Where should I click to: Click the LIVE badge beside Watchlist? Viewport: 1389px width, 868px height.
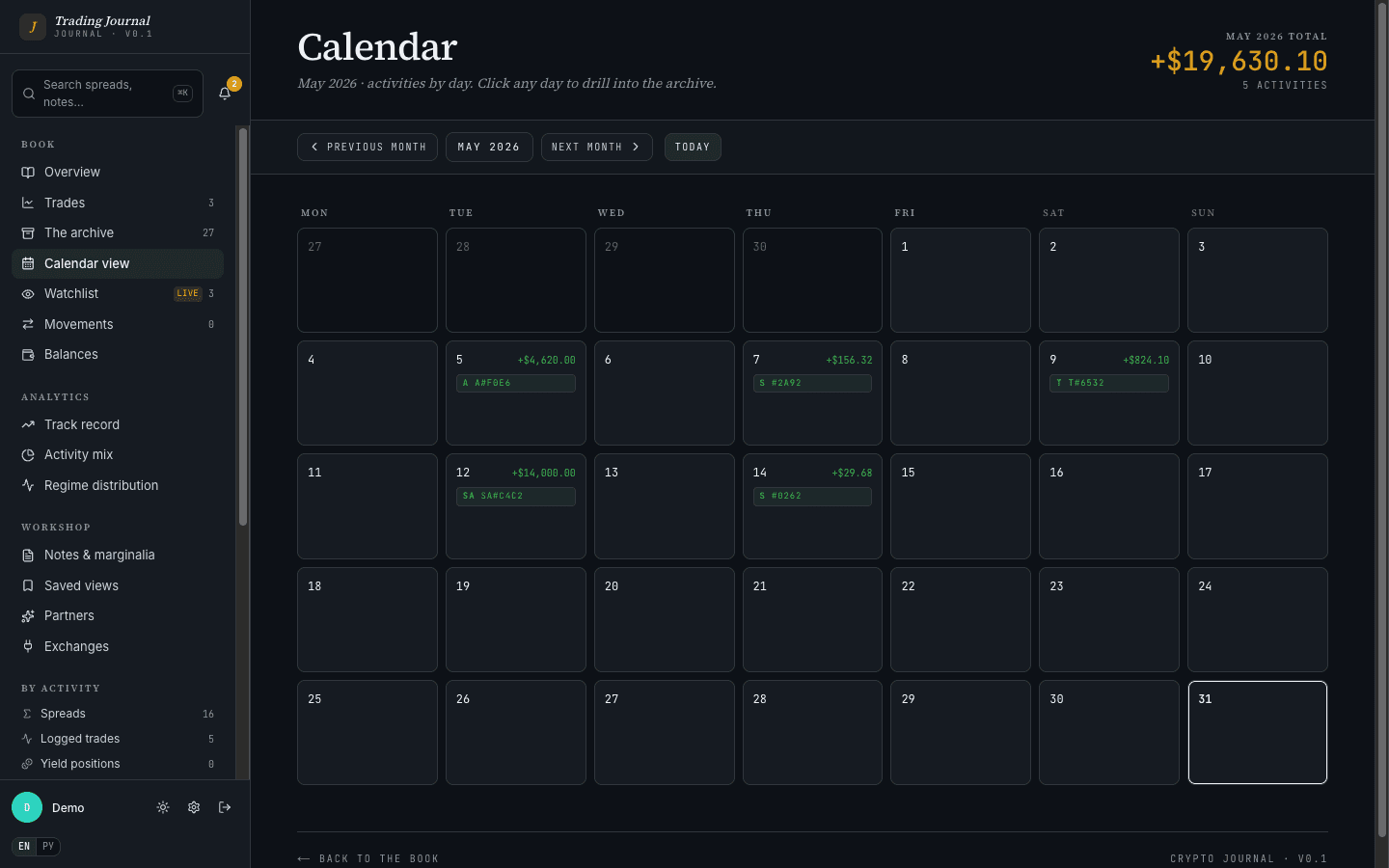pos(187,294)
